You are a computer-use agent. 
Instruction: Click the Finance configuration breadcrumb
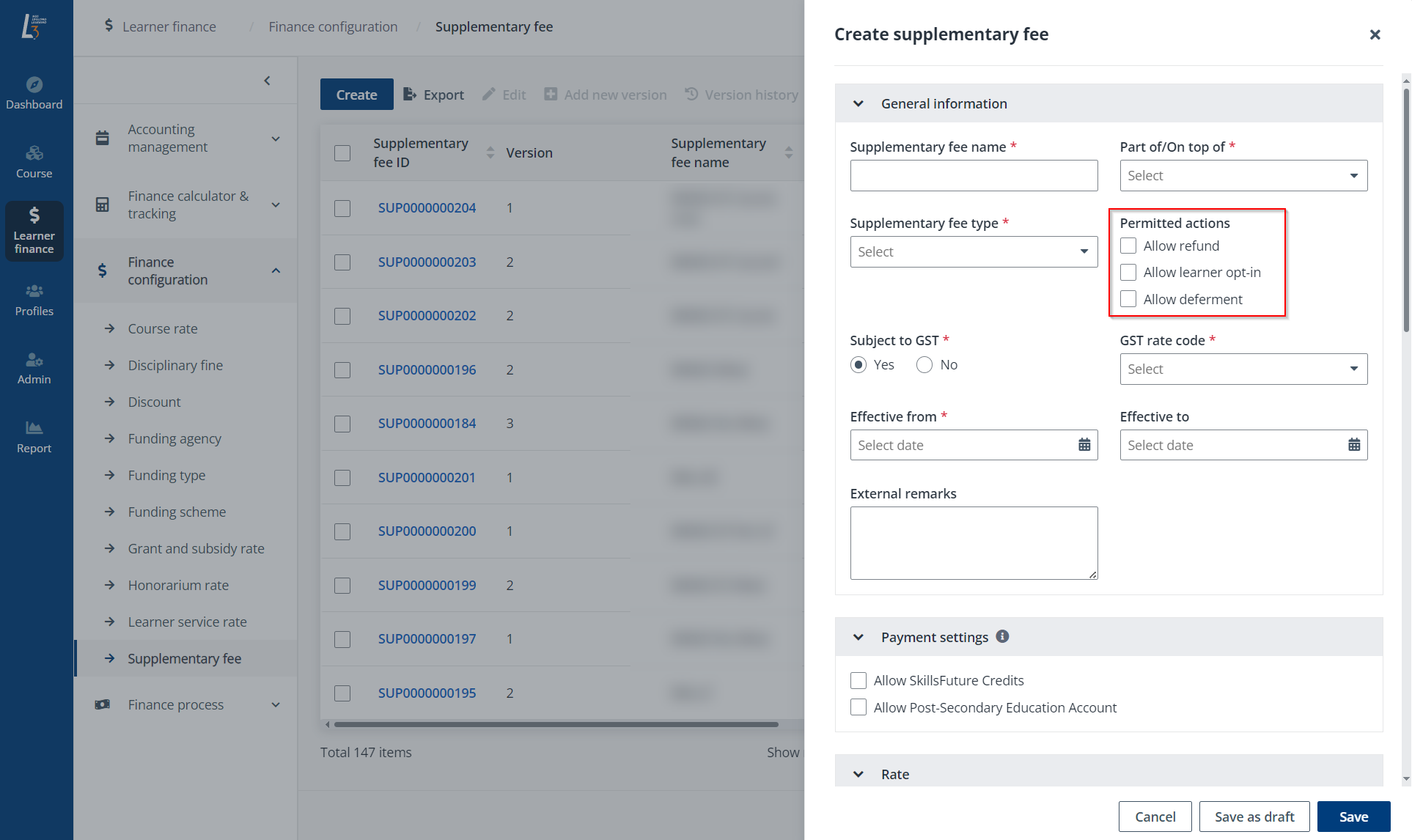click(333, 26)
